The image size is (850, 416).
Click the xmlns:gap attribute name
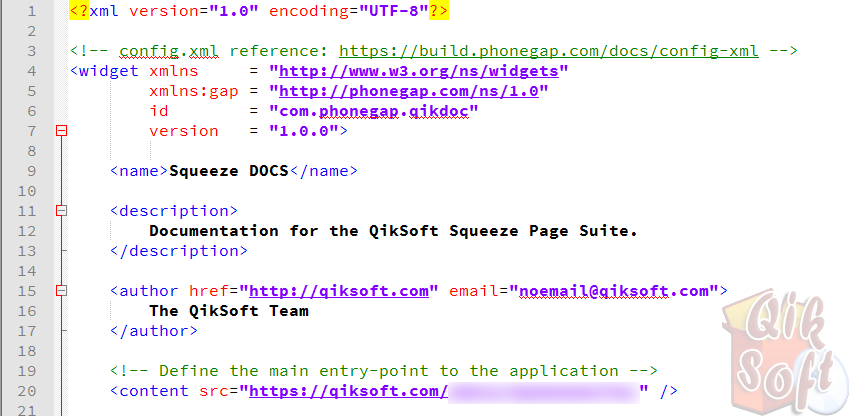(194, 91)
